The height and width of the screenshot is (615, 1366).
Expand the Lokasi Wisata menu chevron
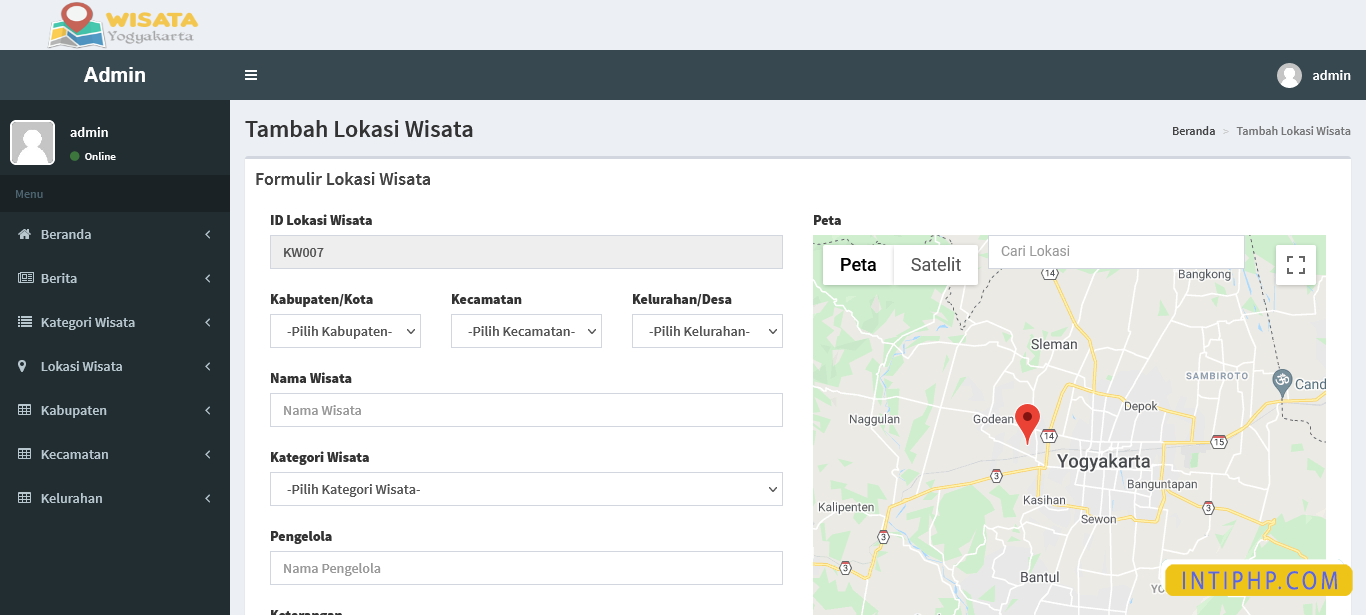pyautogui.click(x=207, y=366)
